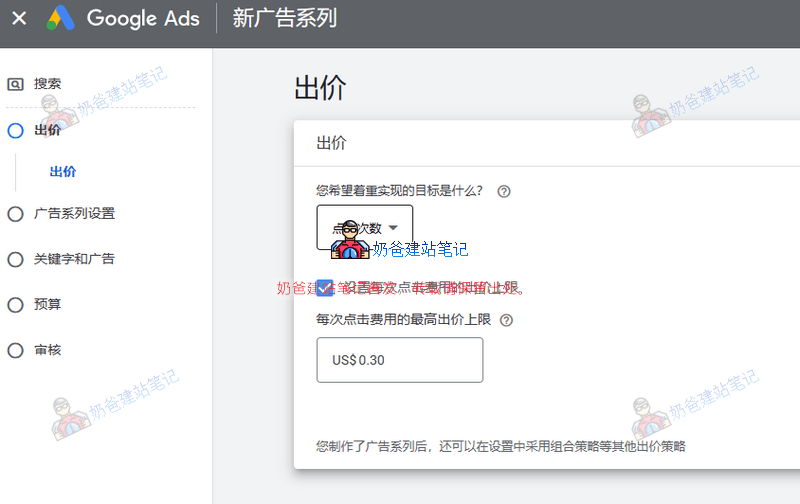Select the 出价 step circle in sidebar
Viewport: 800px width, 504px height.
point(15,131)
